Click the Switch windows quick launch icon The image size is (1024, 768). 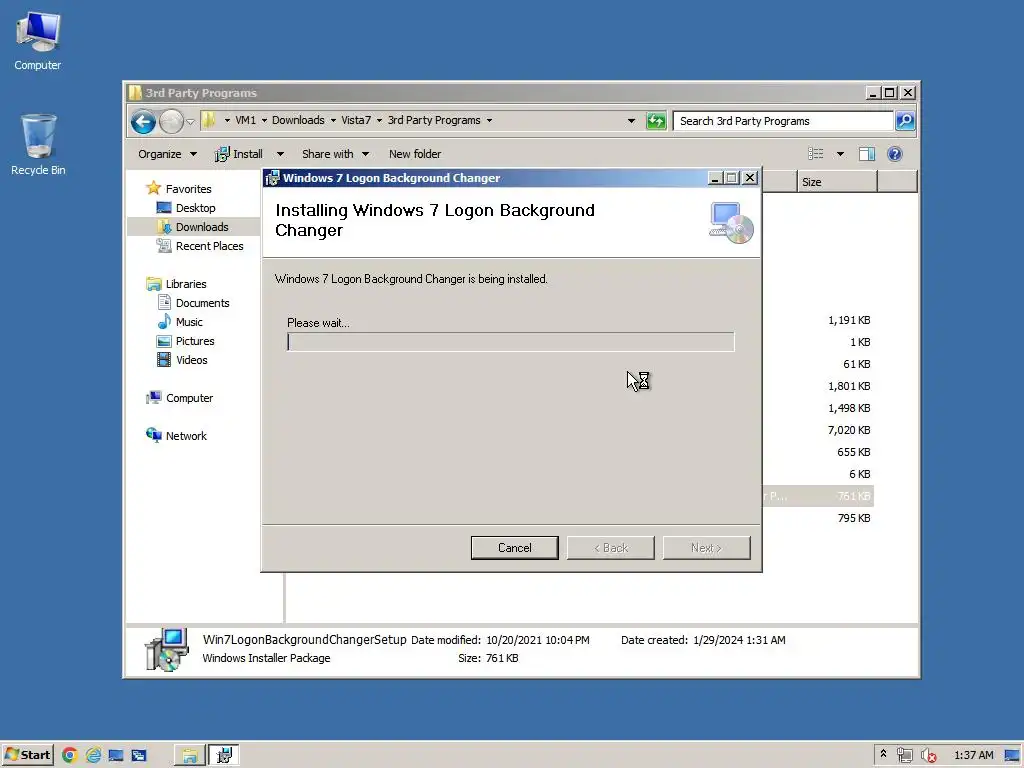139,755
